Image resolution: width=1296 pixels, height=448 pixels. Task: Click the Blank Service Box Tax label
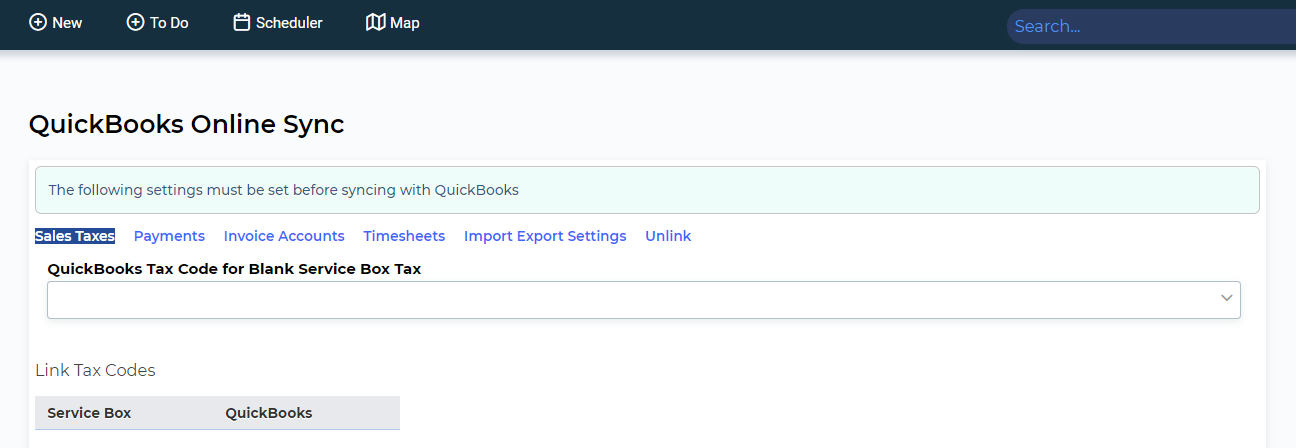[x=234, y=269]
